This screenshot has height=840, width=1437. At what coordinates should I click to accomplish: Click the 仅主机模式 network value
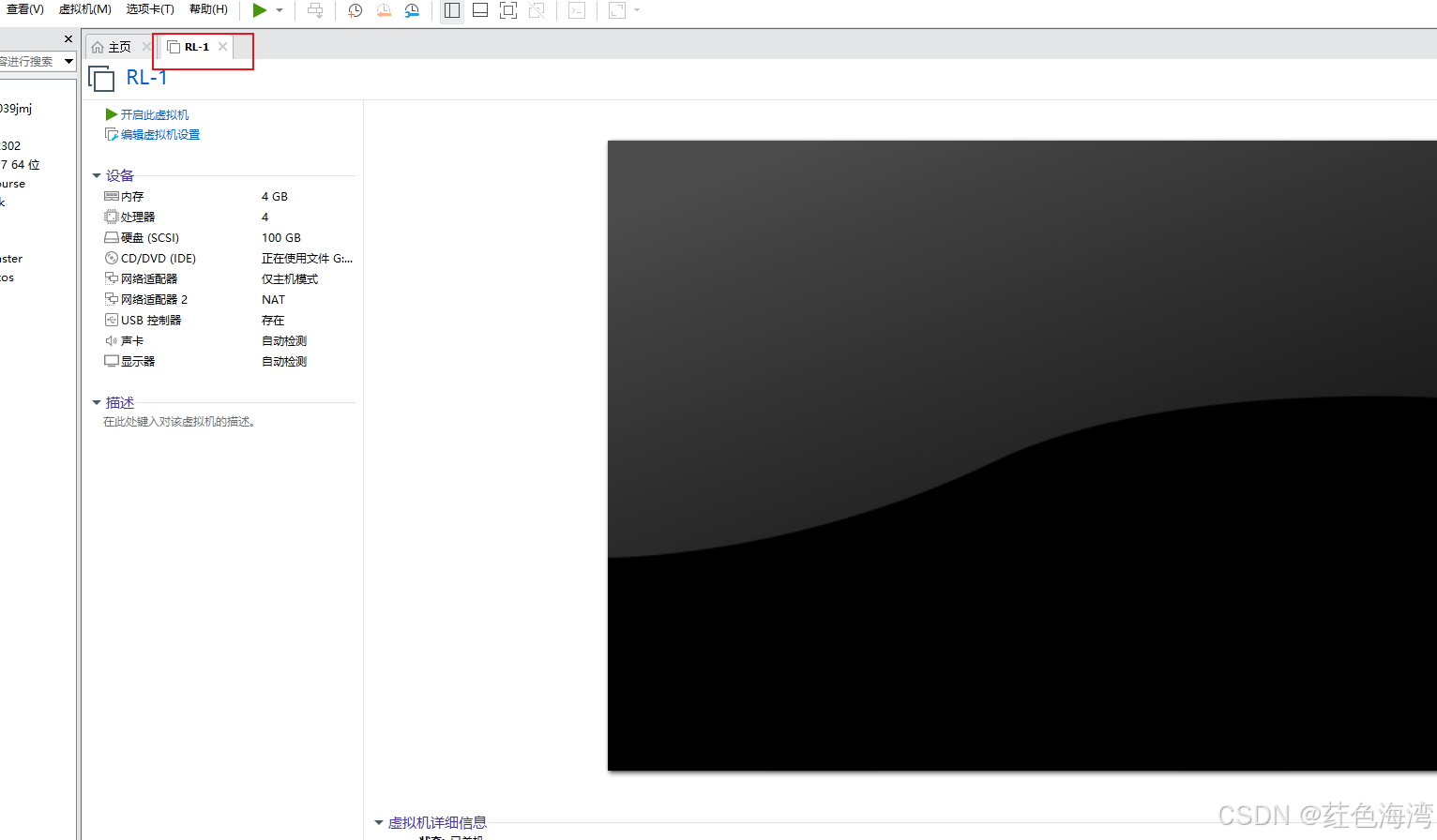pyautogui.click(x=290, y=279)
